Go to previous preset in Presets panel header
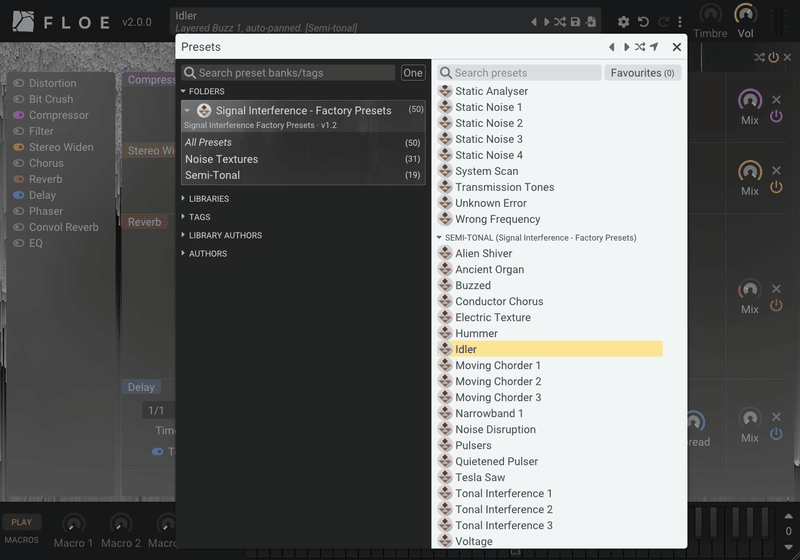This screenshot has width=800, height=560. (x=612, y=47)
